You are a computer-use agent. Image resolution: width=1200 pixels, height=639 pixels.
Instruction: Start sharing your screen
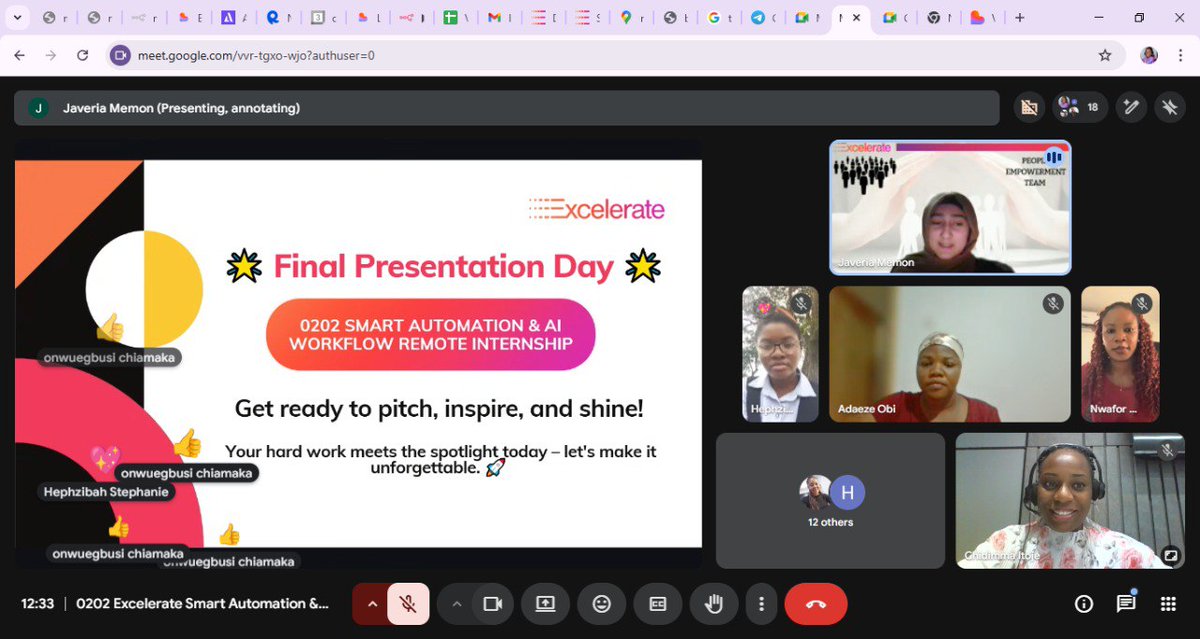pos(545,604)
